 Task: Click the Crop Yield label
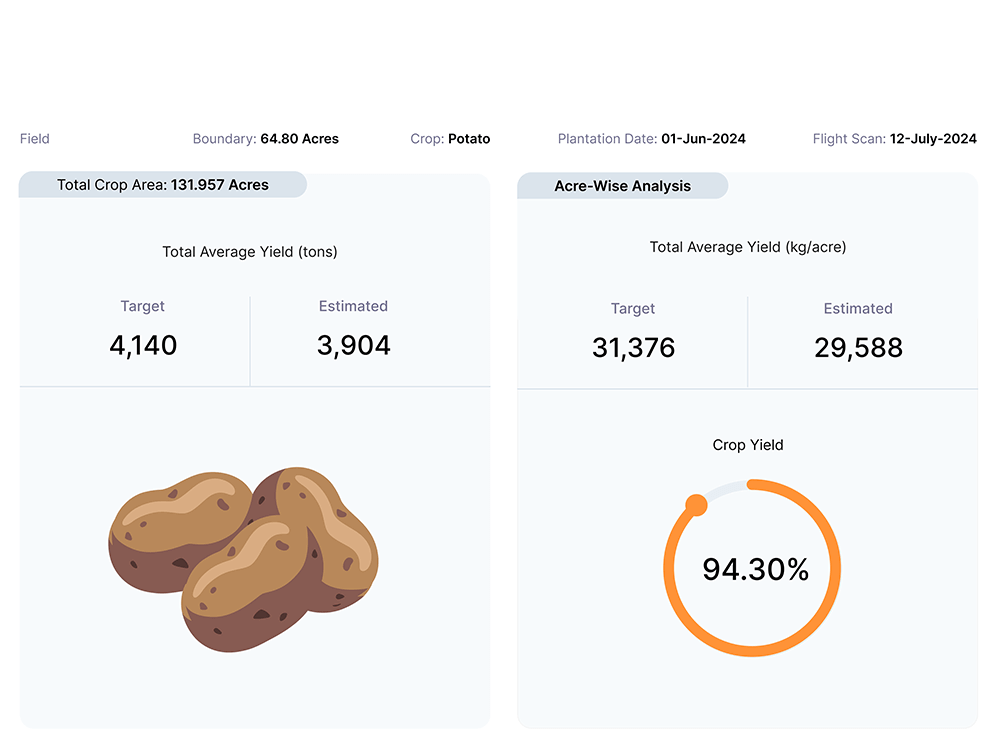pyautogui.click(x=748, y=445)
